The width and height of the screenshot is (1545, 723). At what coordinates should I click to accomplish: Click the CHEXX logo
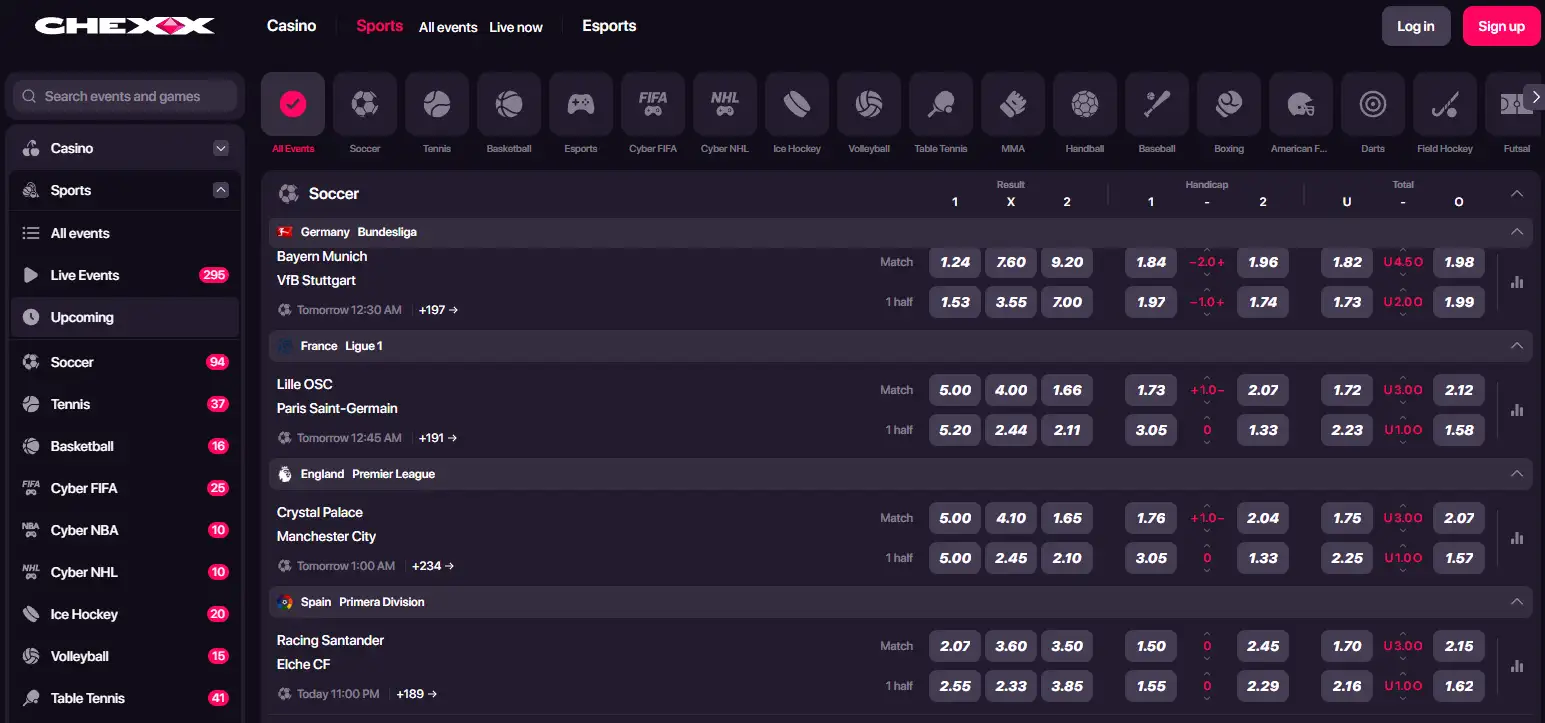point(125,26)
